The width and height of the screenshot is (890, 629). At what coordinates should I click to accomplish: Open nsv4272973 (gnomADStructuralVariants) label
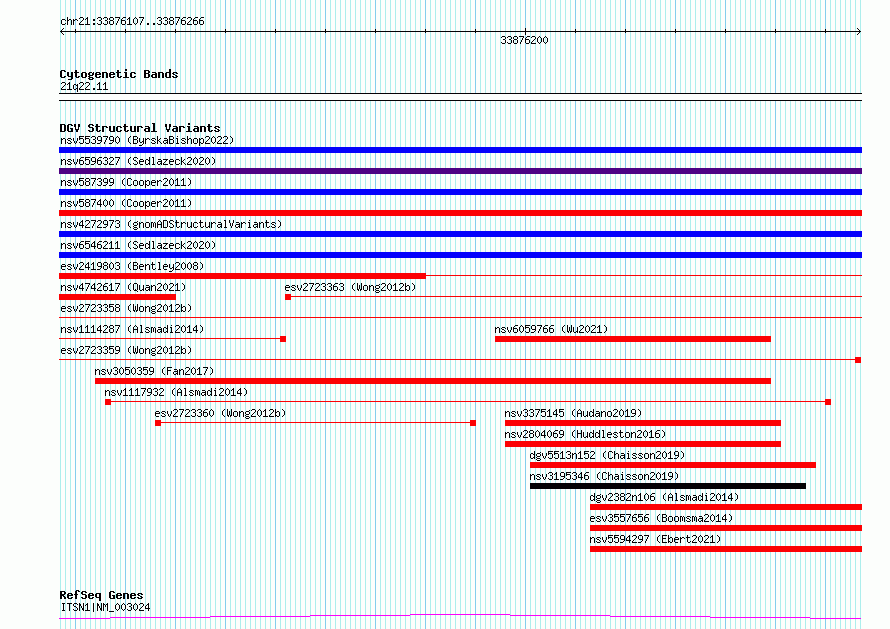(x=171, y=224)
